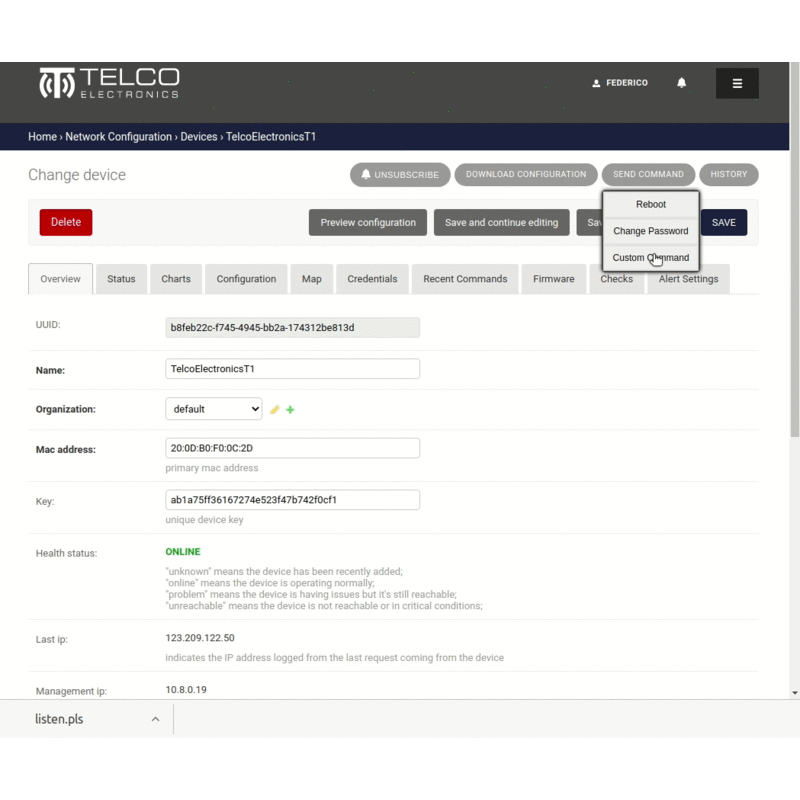Open the Alert Settings tab
Viewport: 800px width, 800px height.
(688, 279)
